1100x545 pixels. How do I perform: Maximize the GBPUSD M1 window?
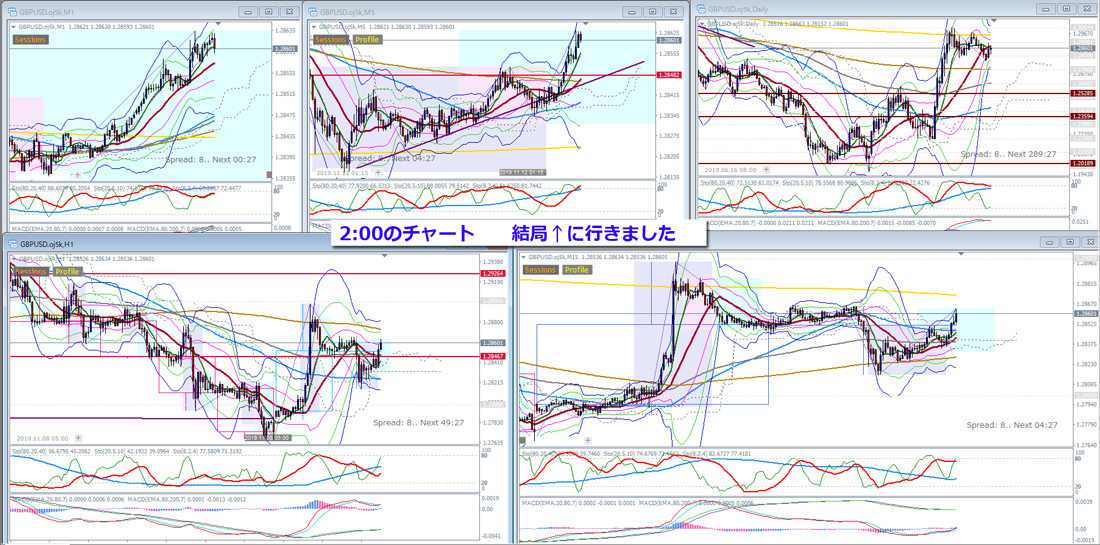pos(269,11)
